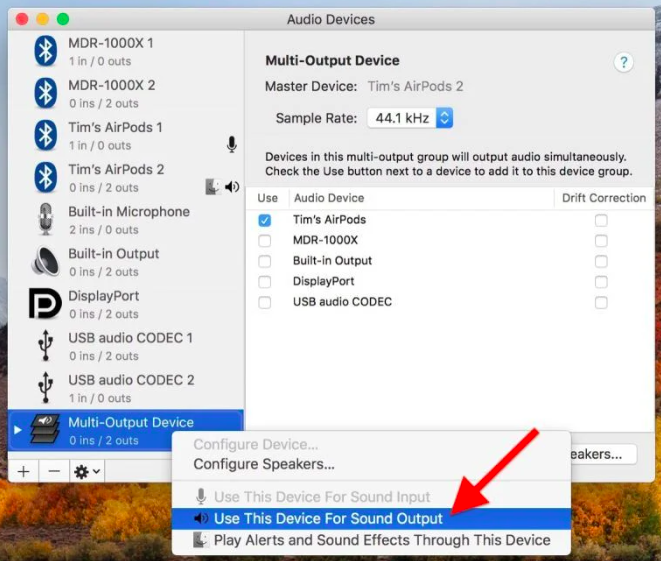Select USB audio CODEC 1 in sidebar
This screenshot has height=561, width=661.
[x=126, y=346]
